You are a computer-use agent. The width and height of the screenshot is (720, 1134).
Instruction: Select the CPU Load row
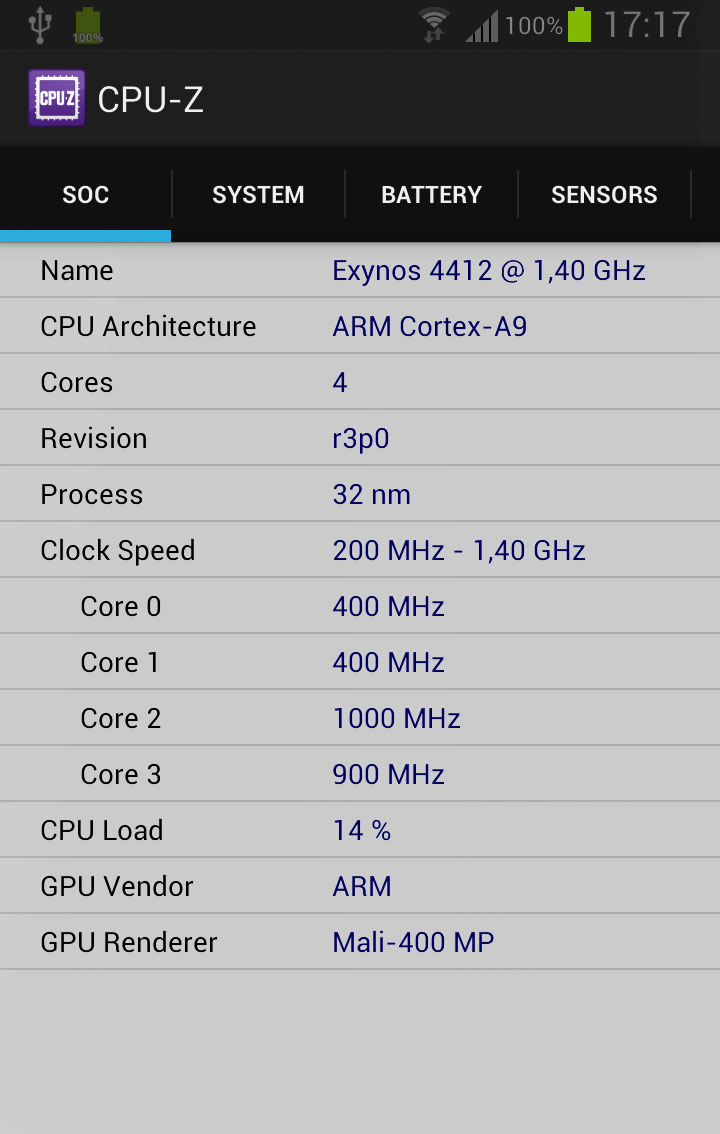click(360, 831)
